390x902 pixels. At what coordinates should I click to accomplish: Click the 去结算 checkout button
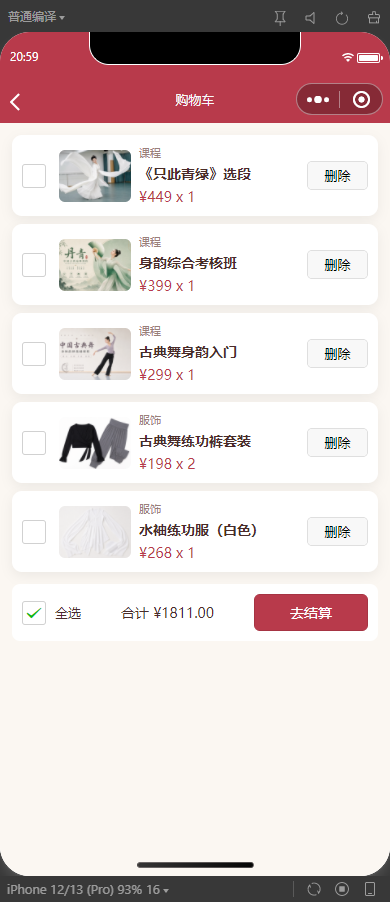[311, 613]
